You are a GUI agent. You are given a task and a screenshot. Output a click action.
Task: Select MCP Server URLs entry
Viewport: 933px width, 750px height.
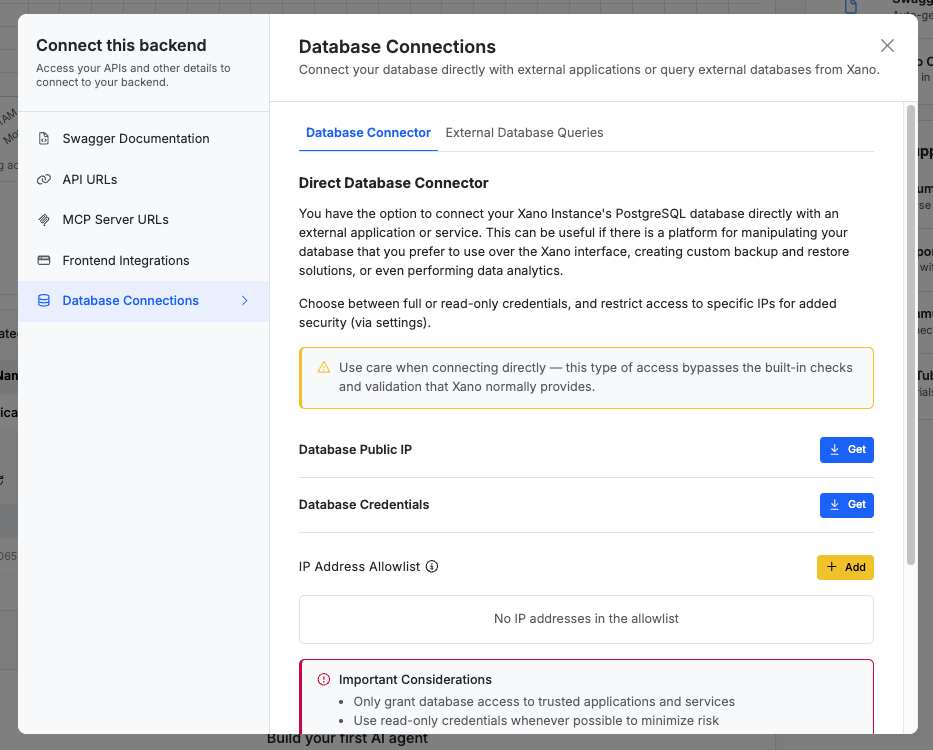pos(143,220)
